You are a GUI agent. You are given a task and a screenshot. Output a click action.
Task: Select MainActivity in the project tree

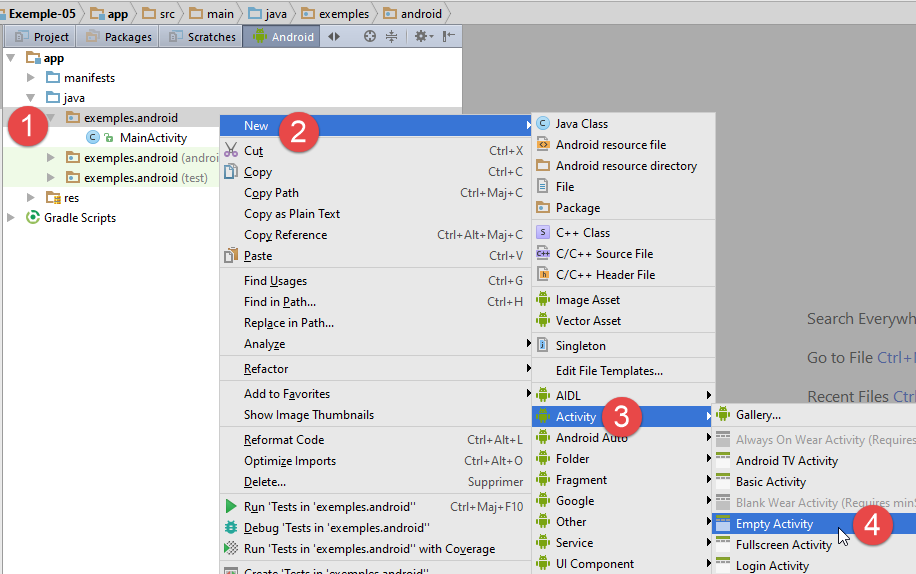(153, 138)
